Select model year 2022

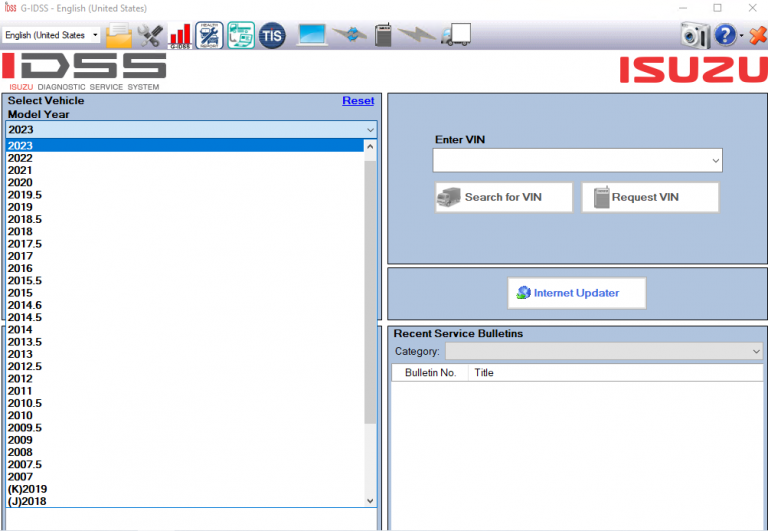[185, 158]
